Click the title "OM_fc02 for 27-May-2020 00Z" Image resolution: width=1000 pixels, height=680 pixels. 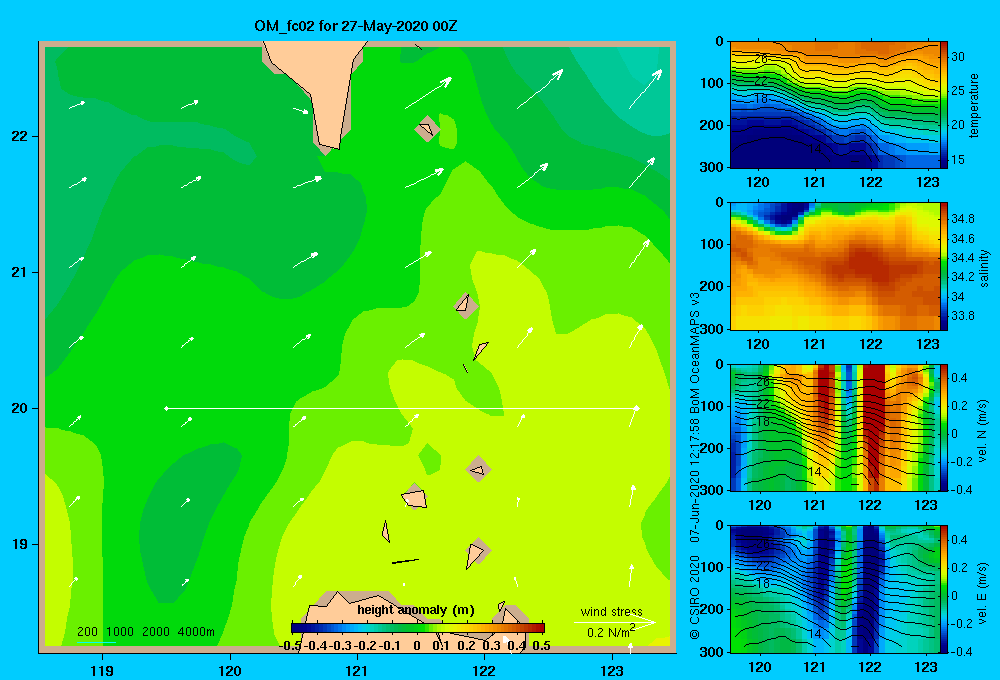point(355,26)
